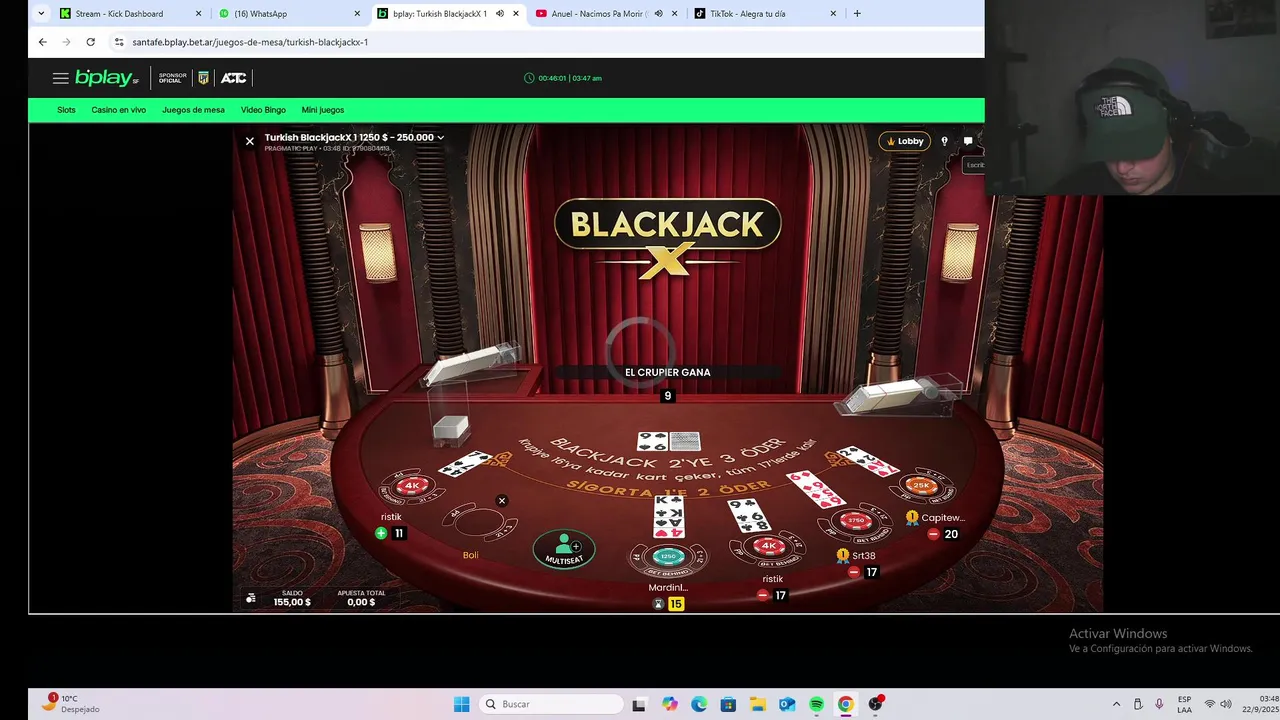1280x720 pixels.
Task: Click the session clock timer icon
Action: click(x=529, y=78)
